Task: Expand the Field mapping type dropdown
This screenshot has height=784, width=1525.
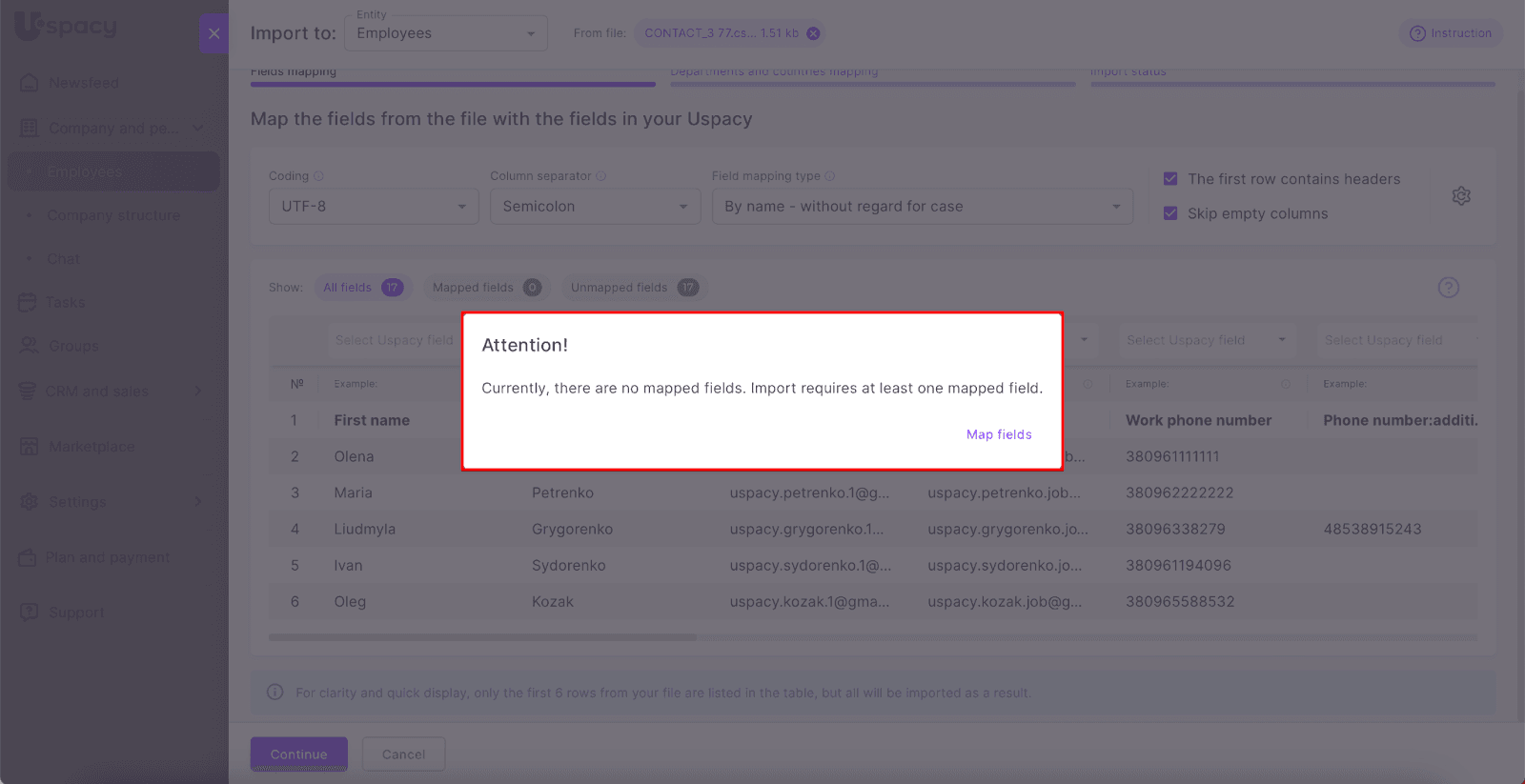Action: click(x=922, y=207)
